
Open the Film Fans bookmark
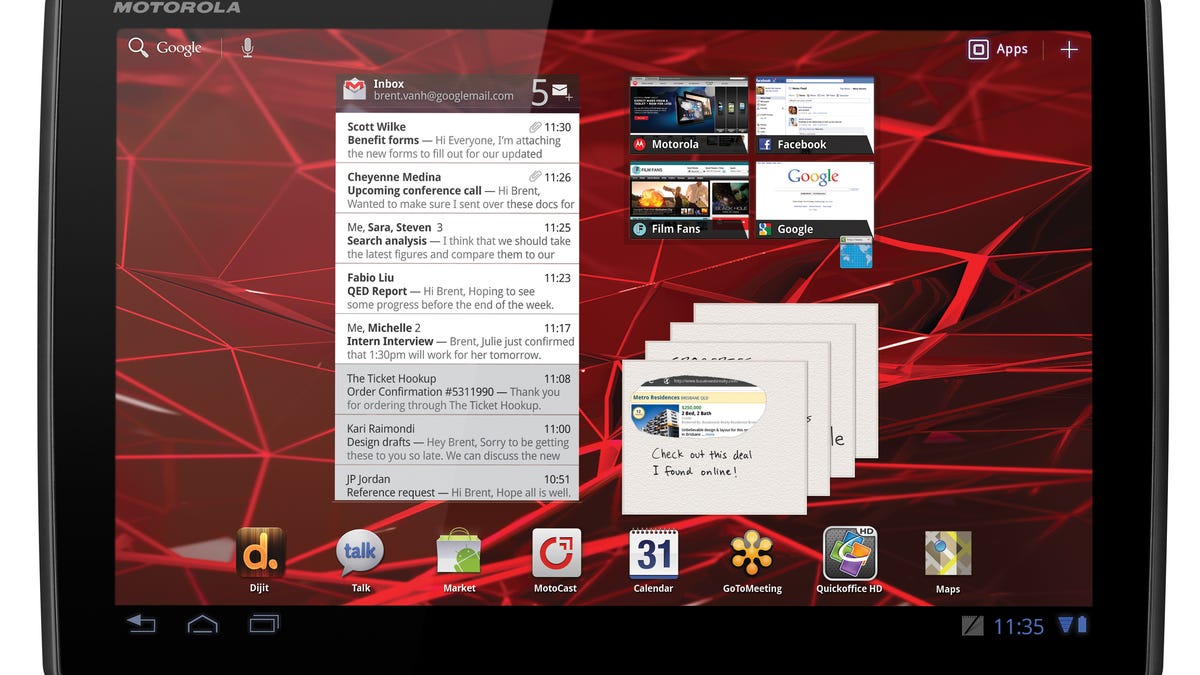coord(687,195)
